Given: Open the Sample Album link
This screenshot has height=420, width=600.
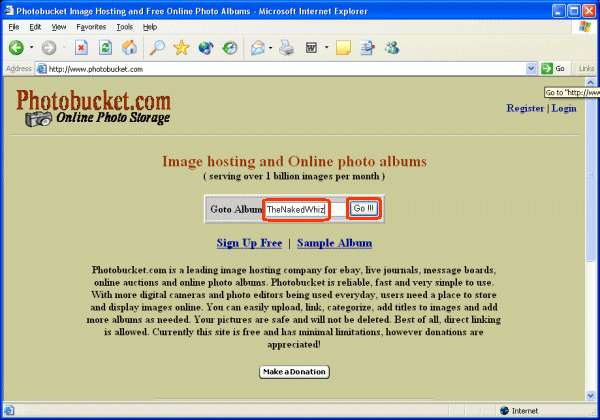Looking at the screenshot, I should click(334, 243).
